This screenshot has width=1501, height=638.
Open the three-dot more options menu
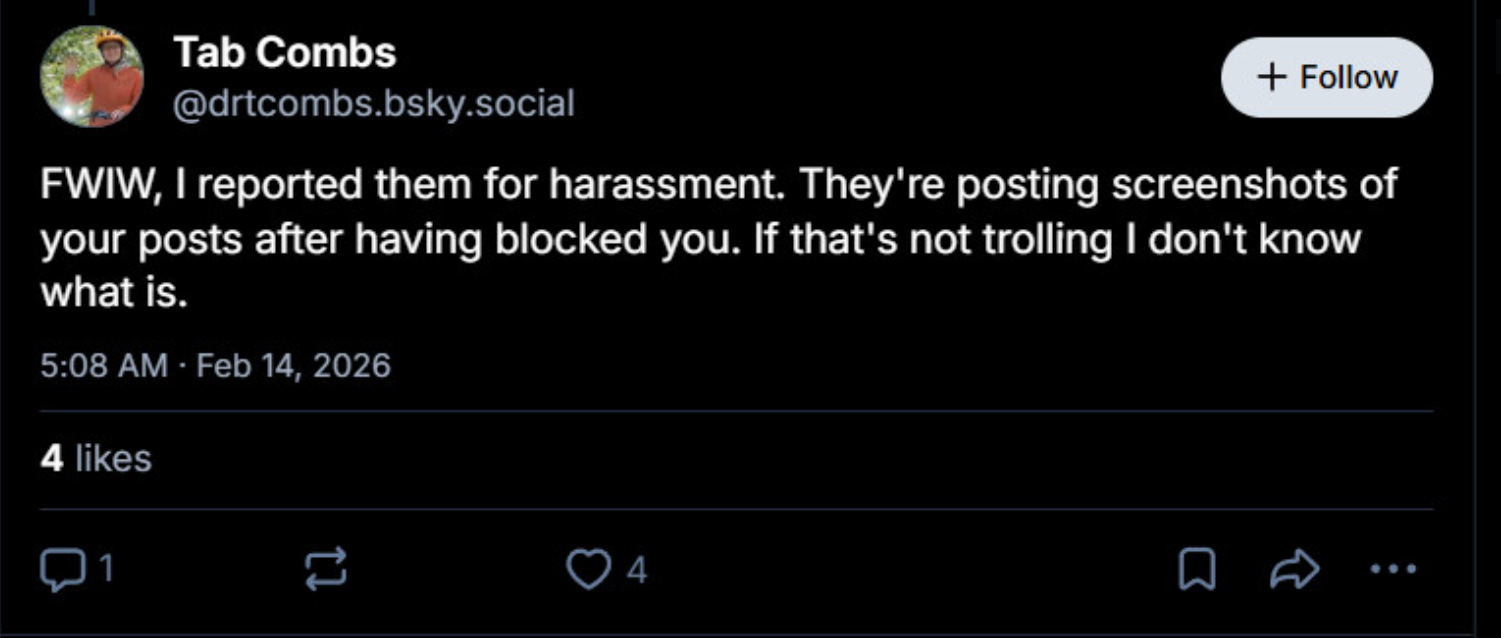[x=1393, y=570]
